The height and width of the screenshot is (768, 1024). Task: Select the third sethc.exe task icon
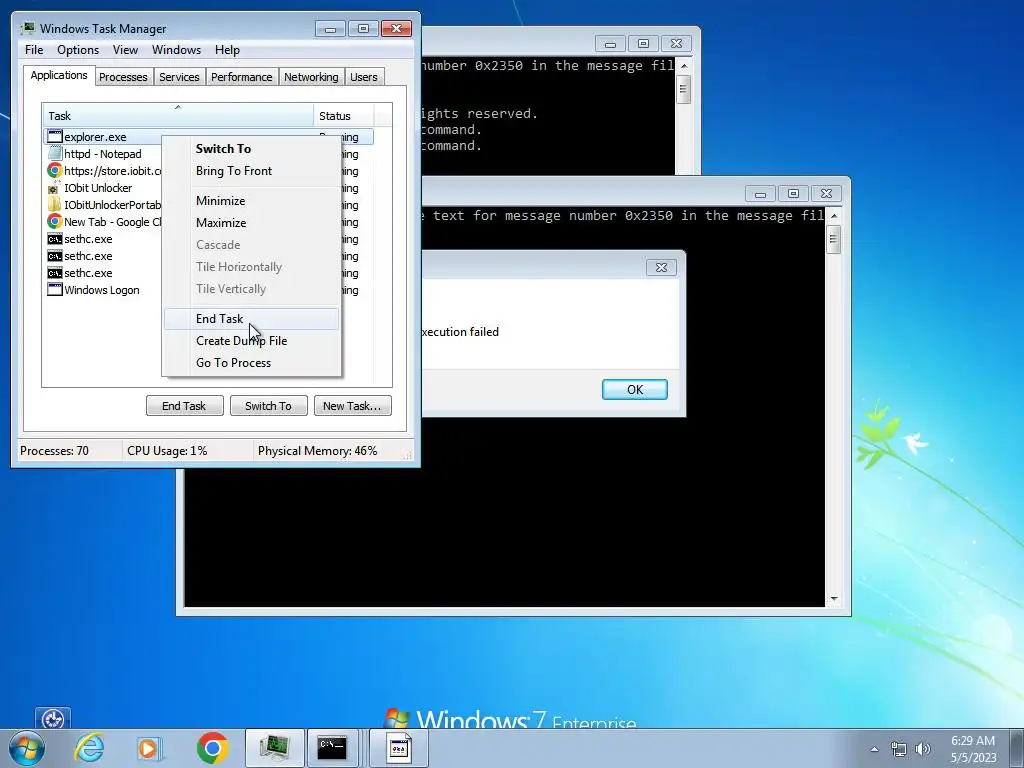tap(55, 273)
